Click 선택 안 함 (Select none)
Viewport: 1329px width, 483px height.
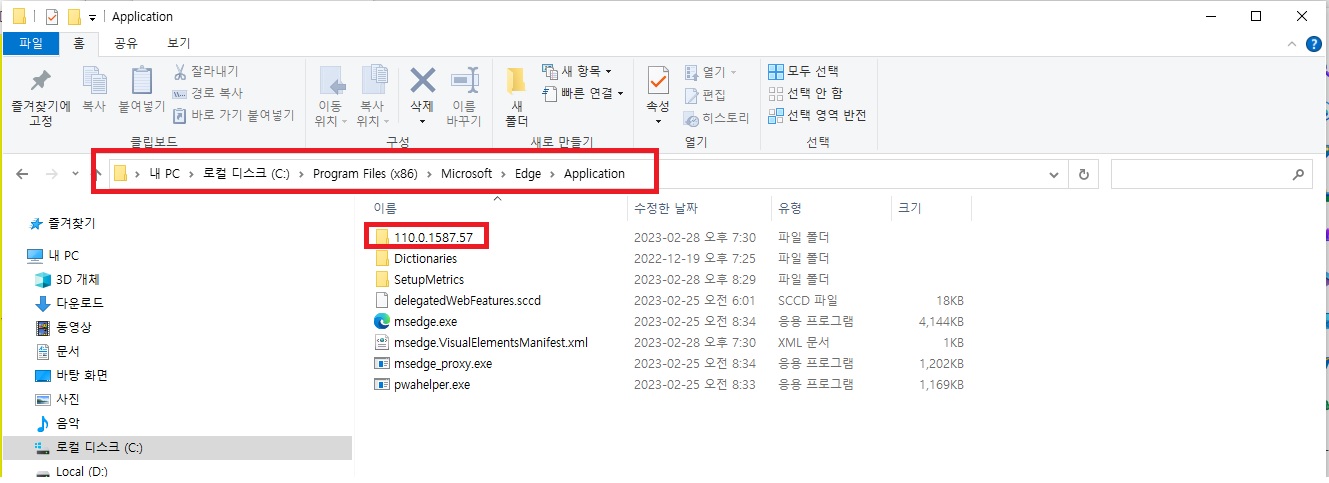click(x=805, y=93)
